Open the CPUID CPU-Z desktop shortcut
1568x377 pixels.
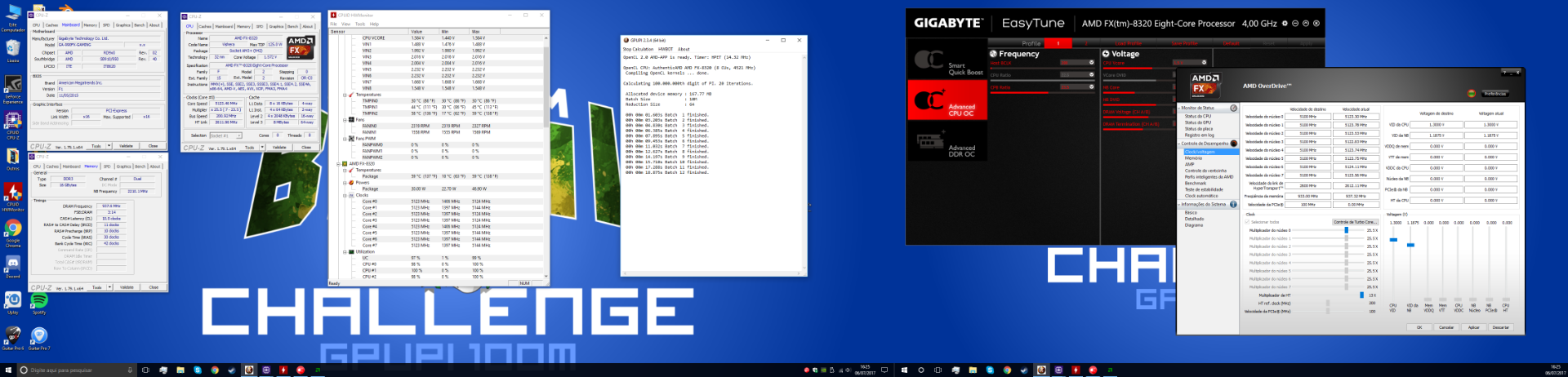pos(13,126)
